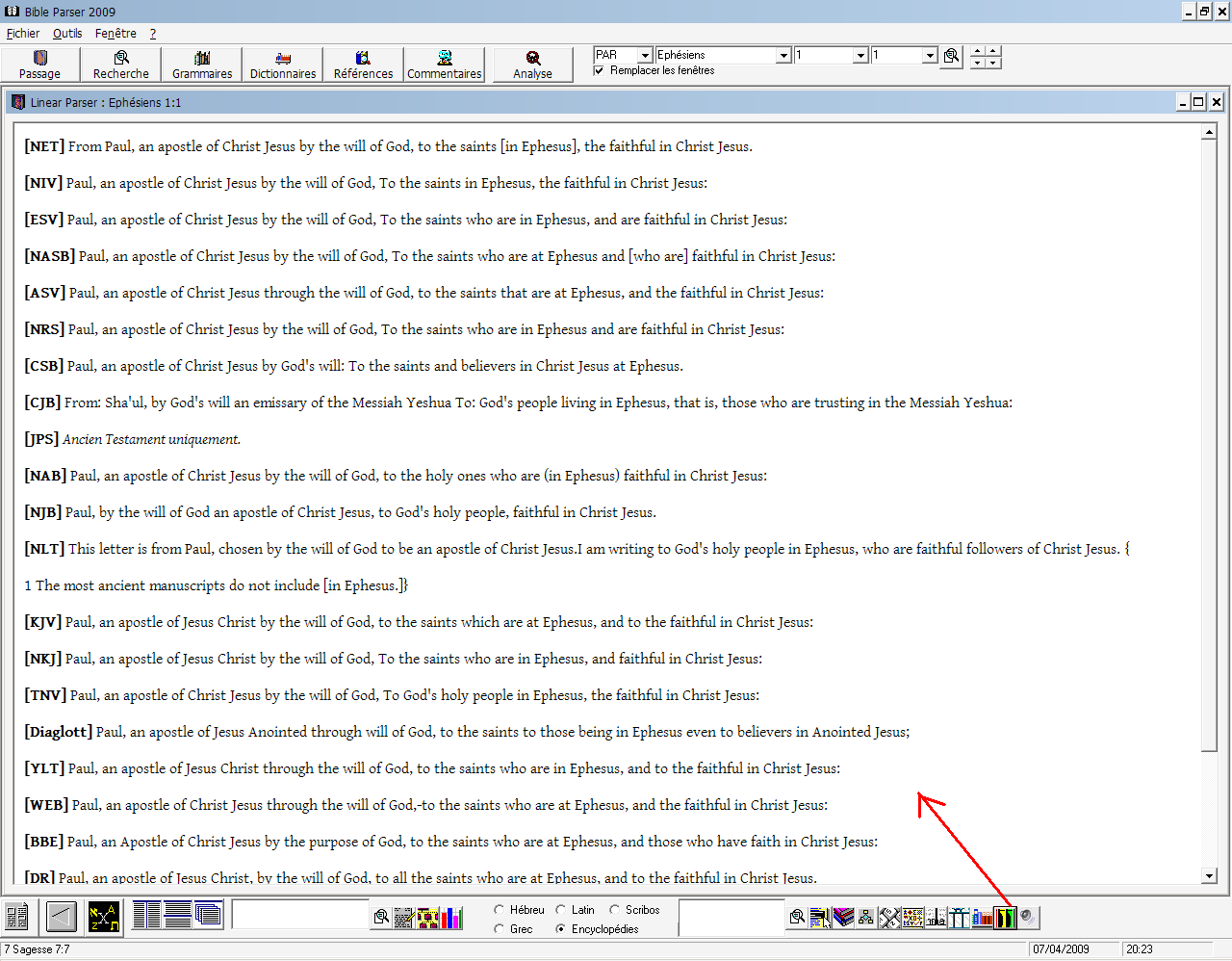Click the crossed rulers tools icon
The image size is (1232, 961).
click(889, 917)
